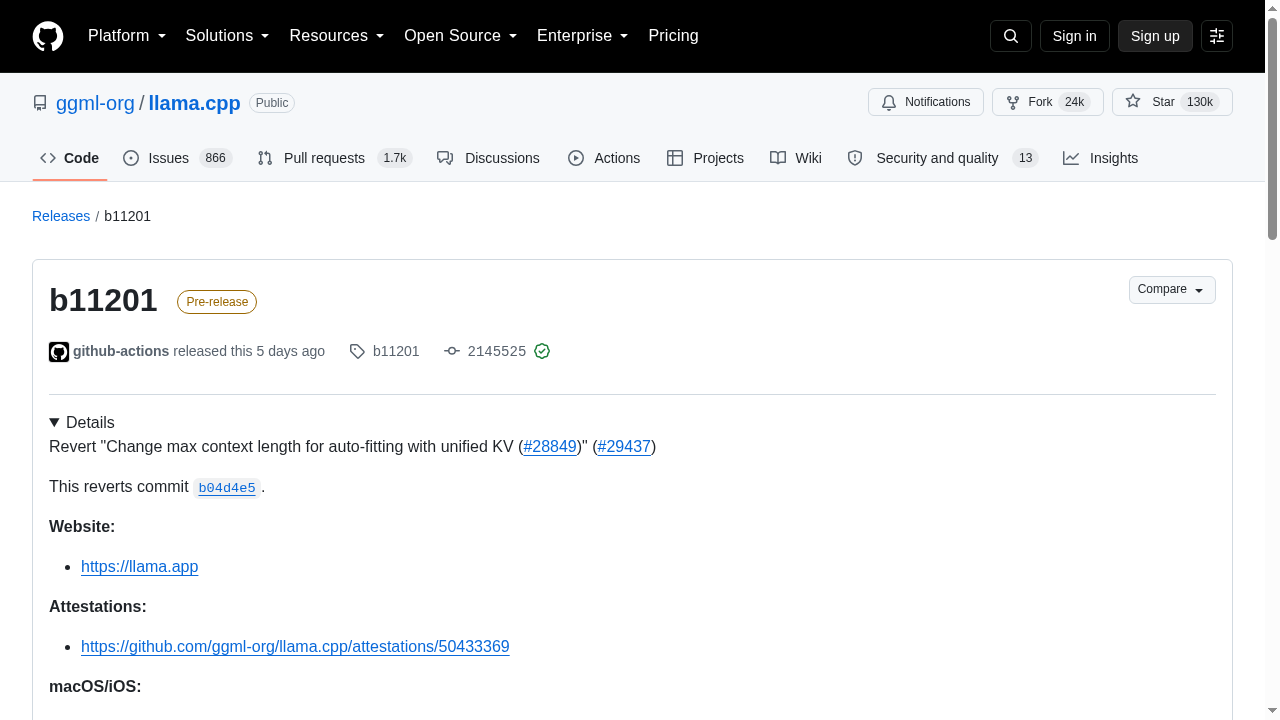Screen dimensions: 1280x720
Task: Follow the #28849 pull request link
Action: point(550,446)
